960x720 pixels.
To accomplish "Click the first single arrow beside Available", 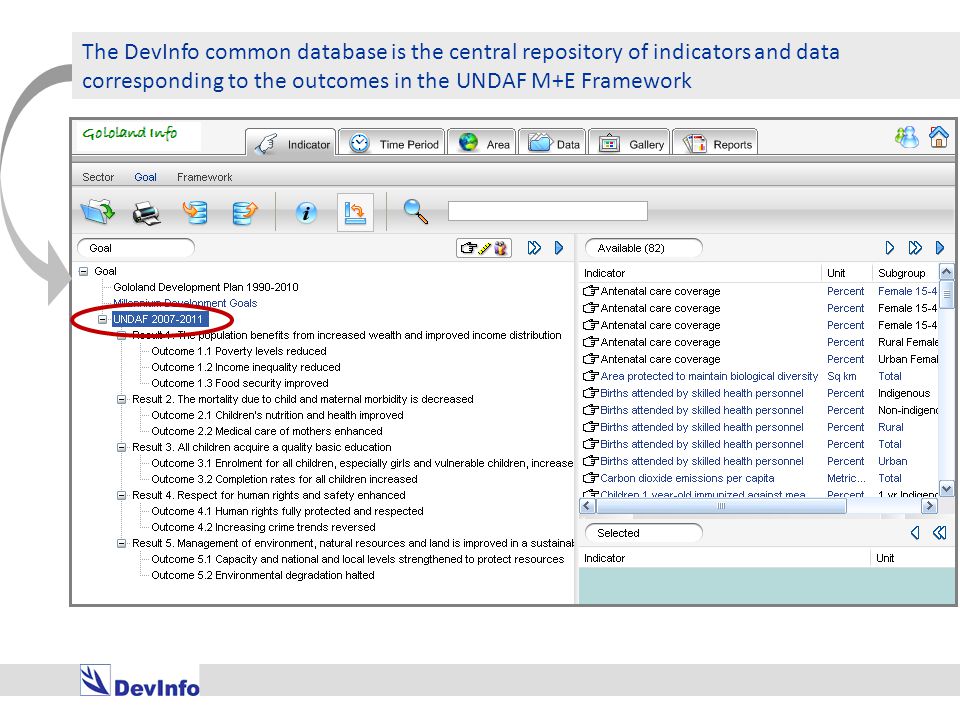I will [x=890, y=248].
